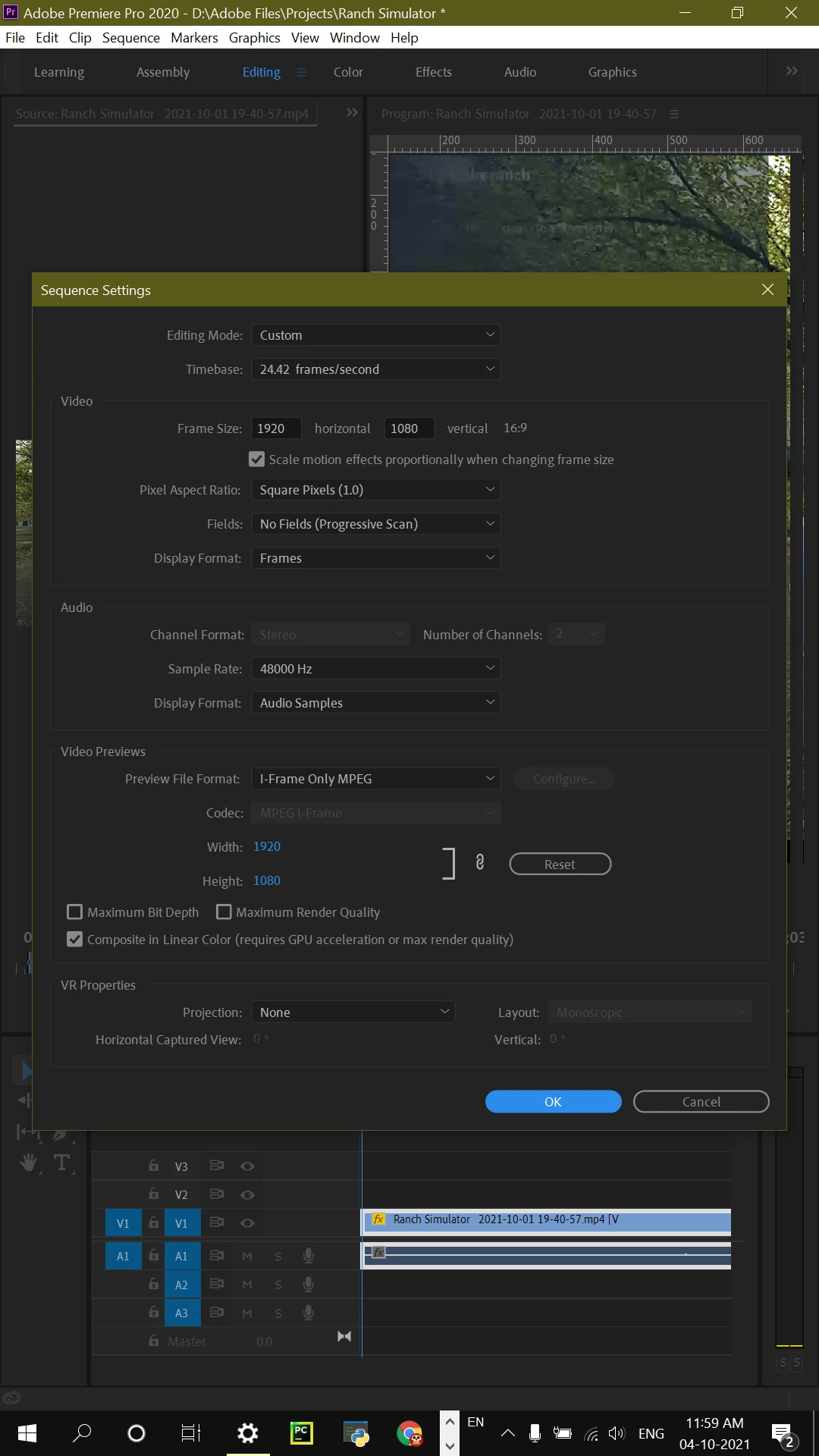Open Pixel Aspect Ratio dropdown

pos(376,490)
